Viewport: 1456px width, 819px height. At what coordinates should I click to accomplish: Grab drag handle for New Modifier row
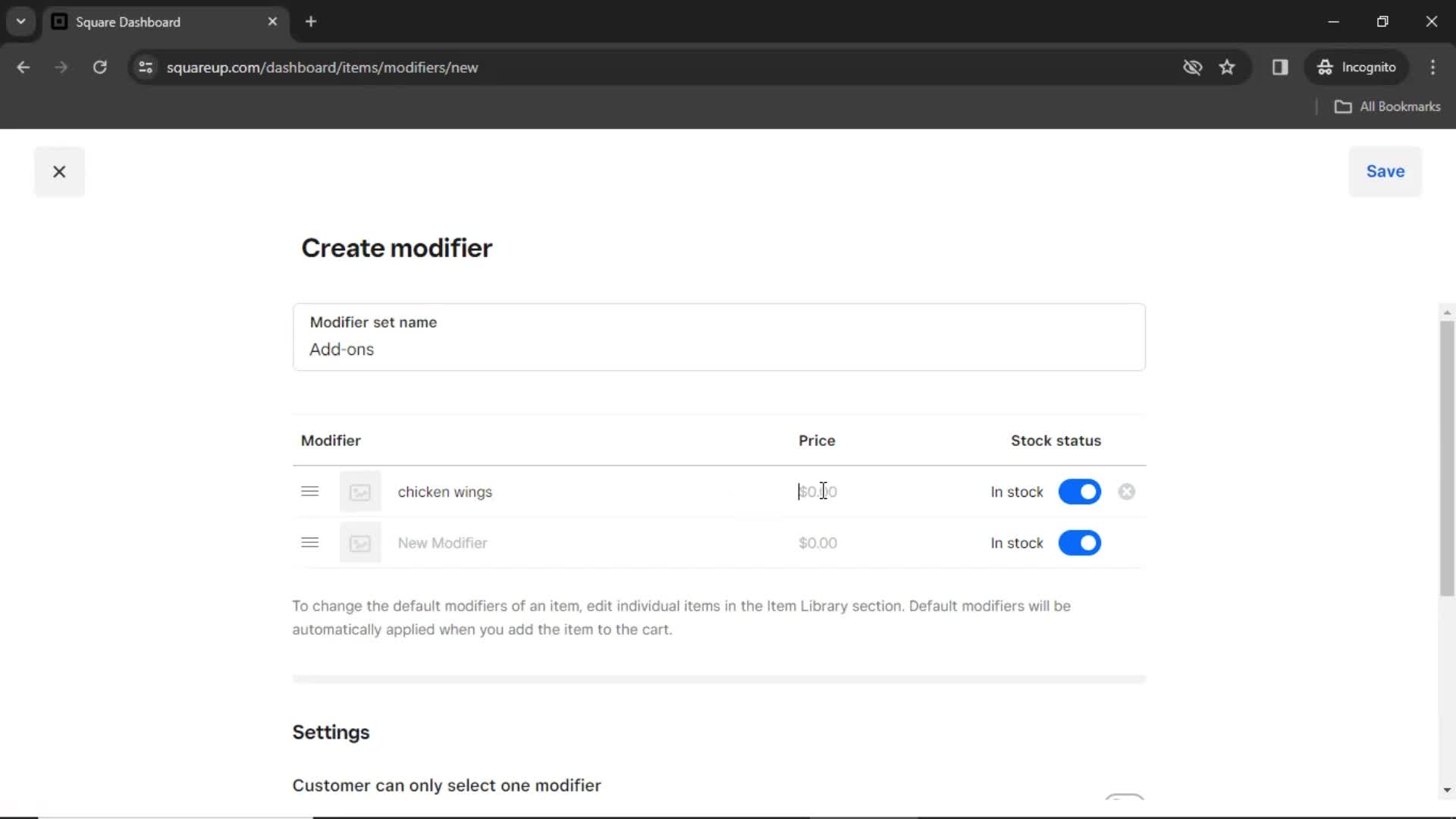pyautogui.click(x=309, y=543)
